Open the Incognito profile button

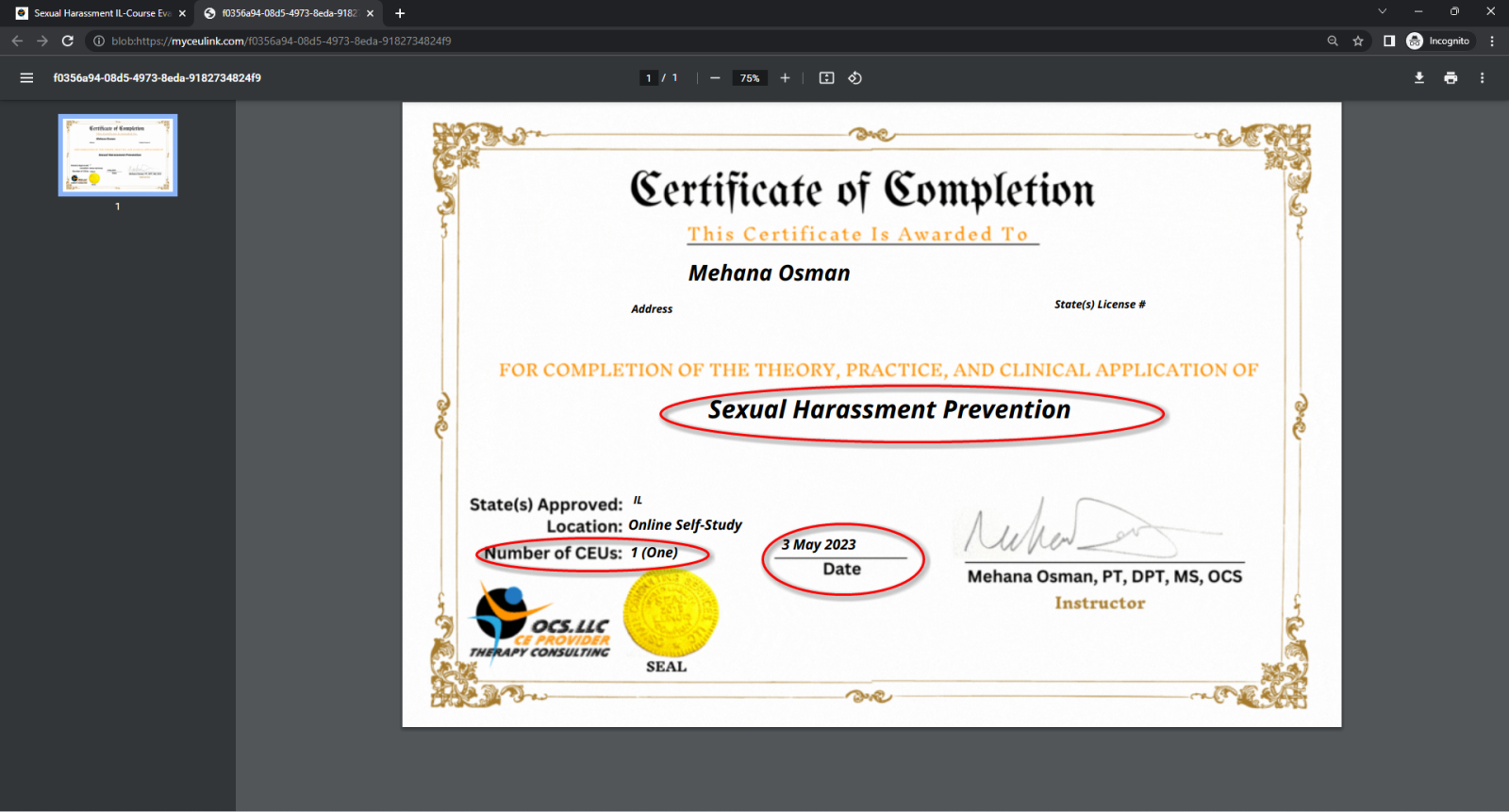(x=1439, y=41)
